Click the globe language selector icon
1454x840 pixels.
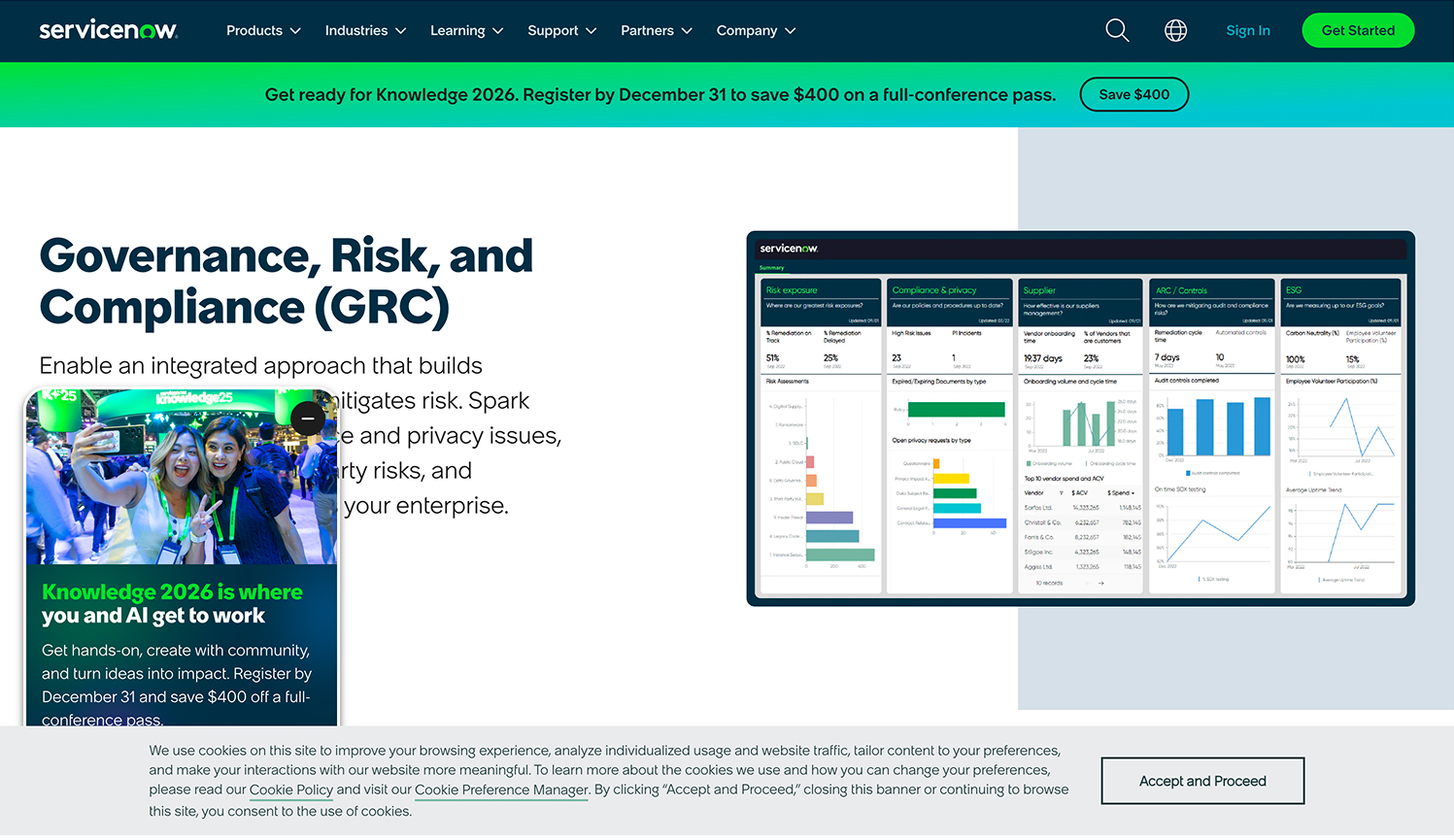[1175, 30]
